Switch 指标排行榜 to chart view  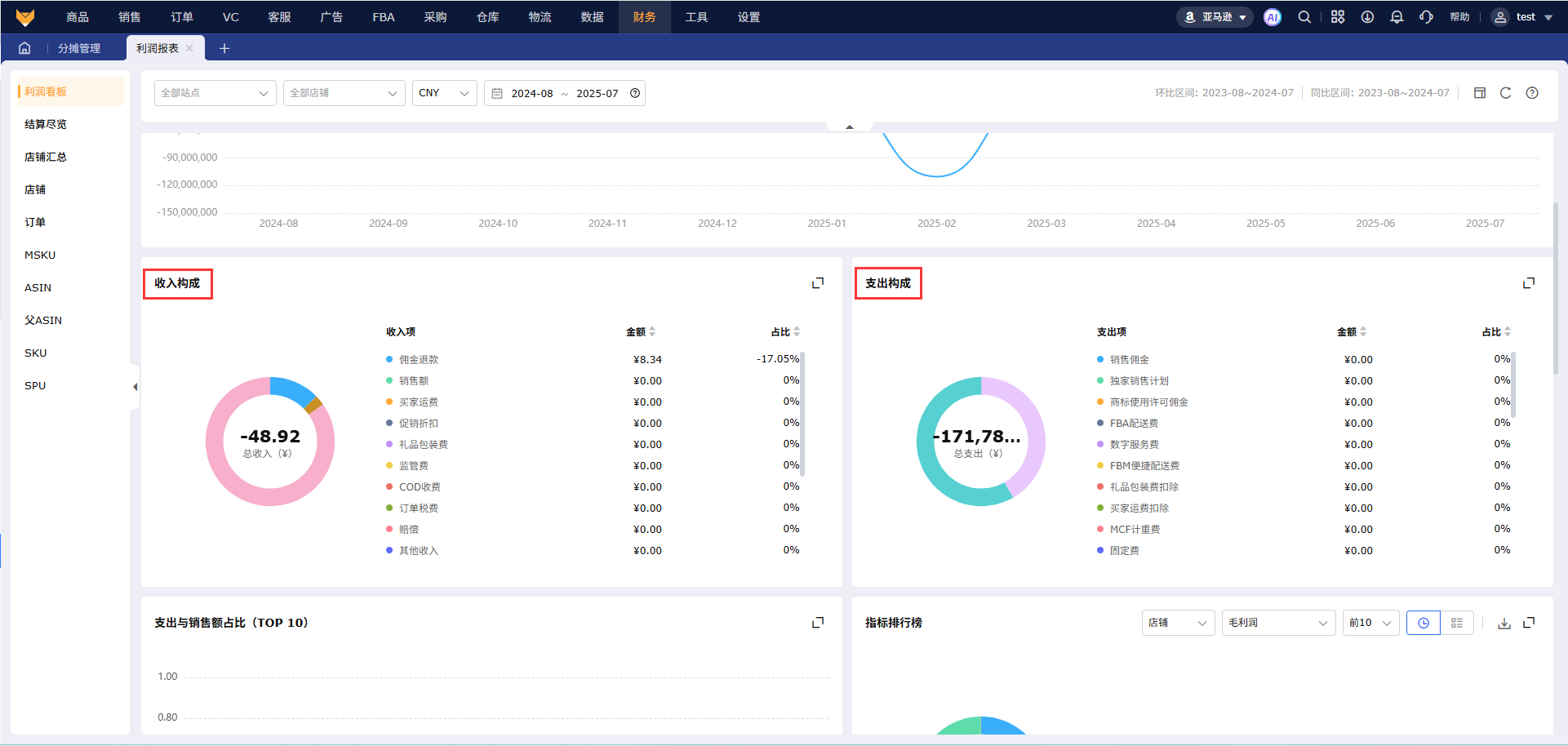tap(1424, 623)
